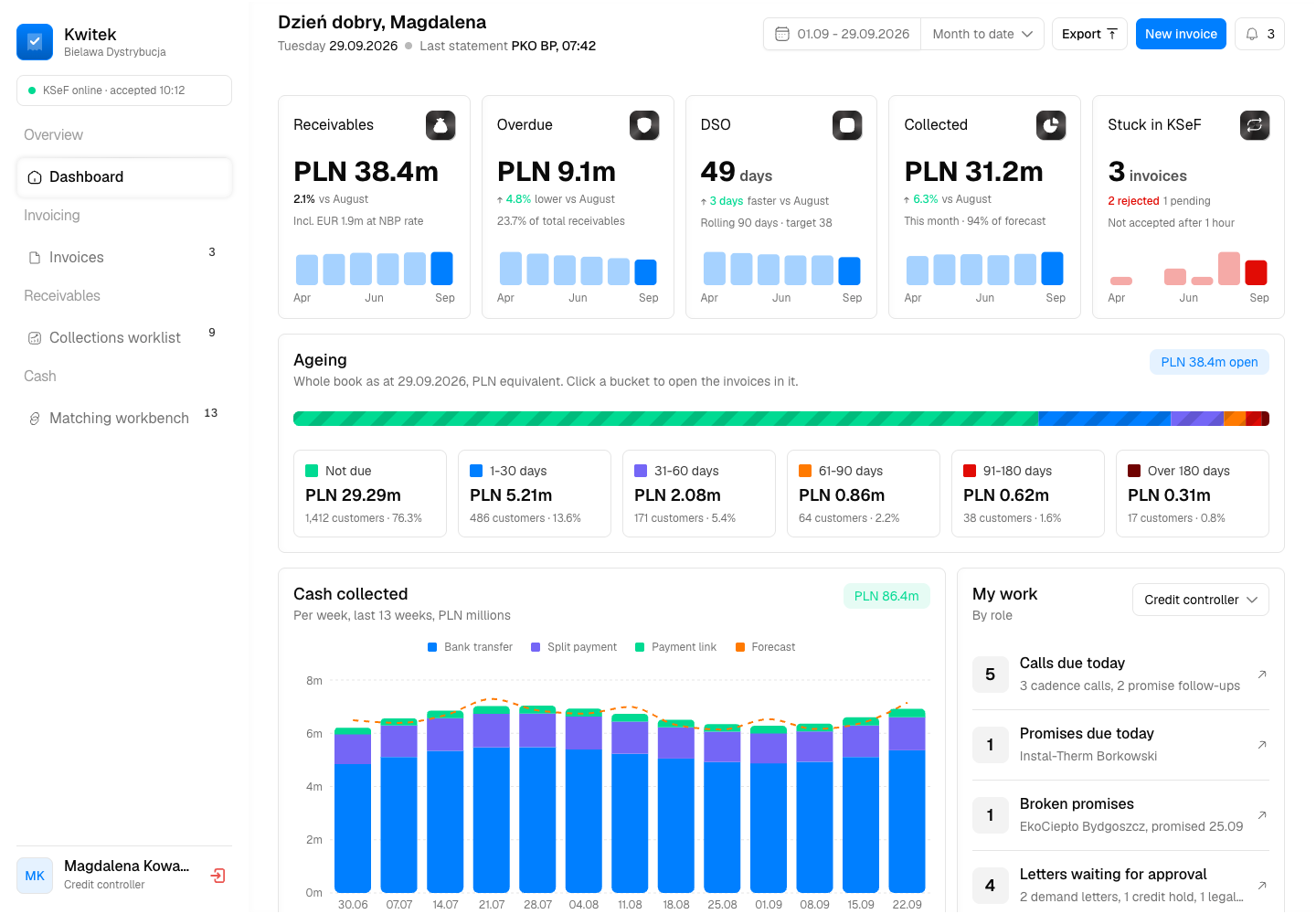Image resolution: width=1316 pixels, height=914 pixels.
Task: Click the Matching workbench sidebar icon
Action: (x=35, y=419)
